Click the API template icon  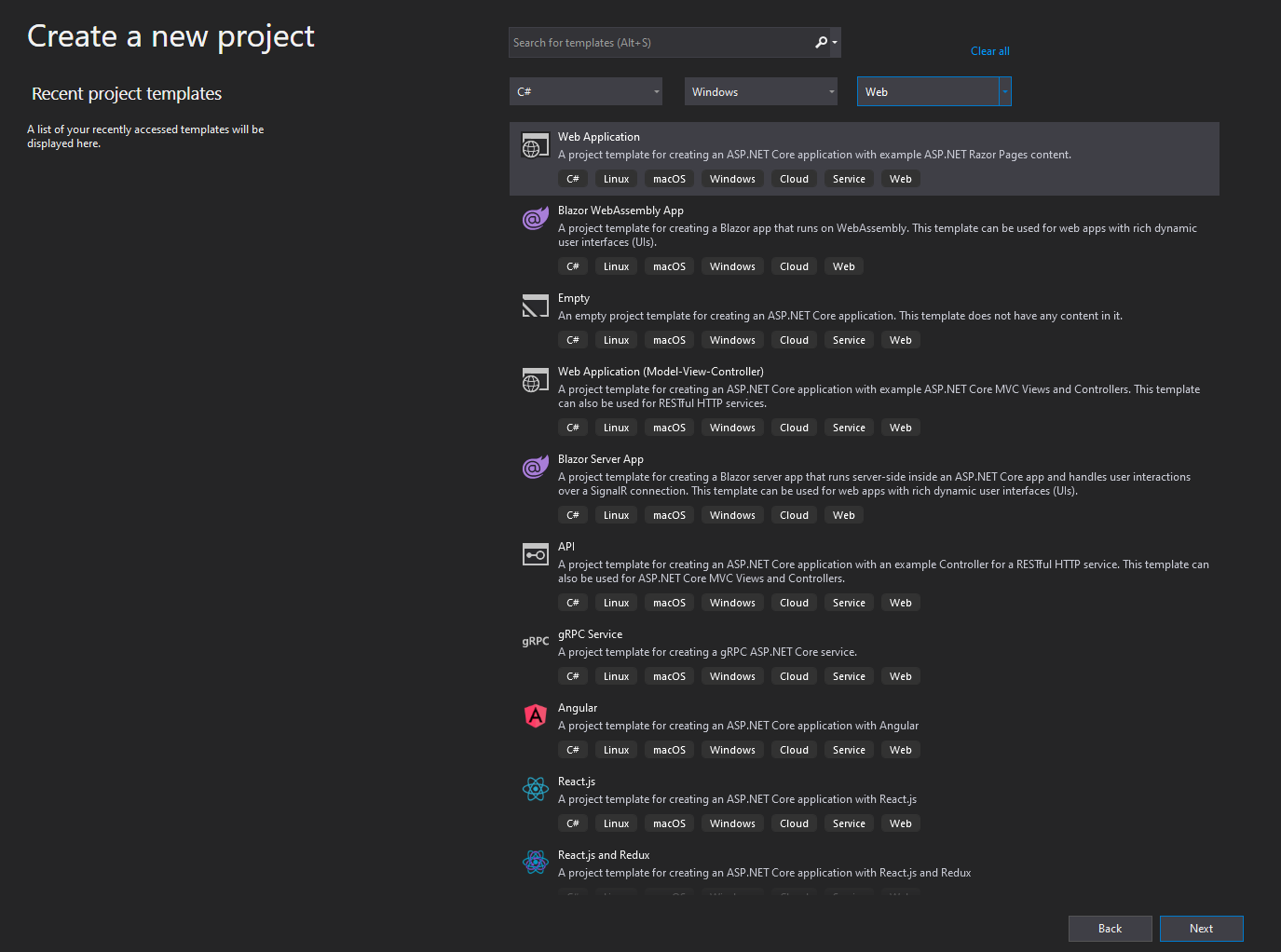[535, 553]
